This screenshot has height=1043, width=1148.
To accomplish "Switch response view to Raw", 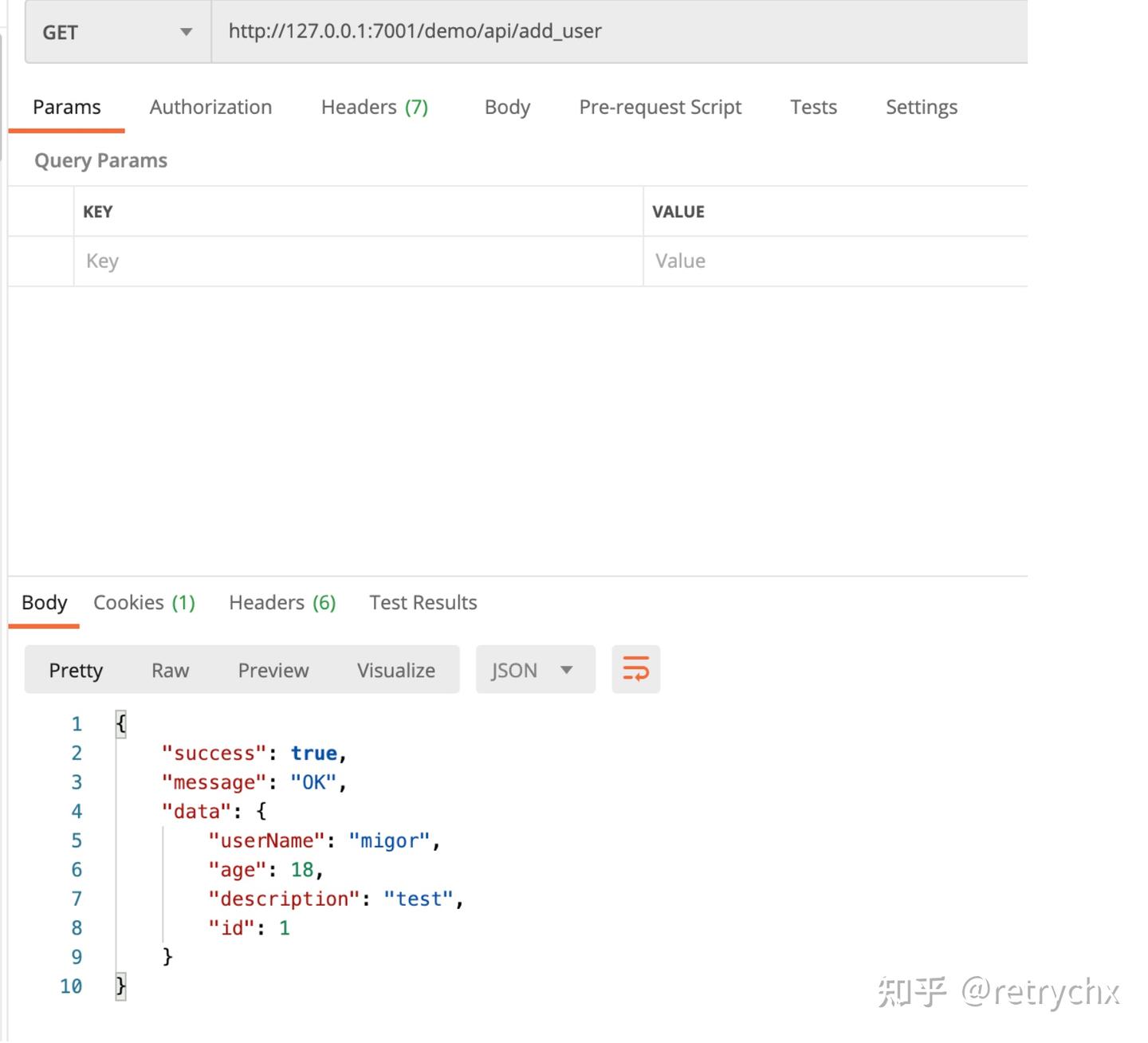I will [x=170, y=671].
